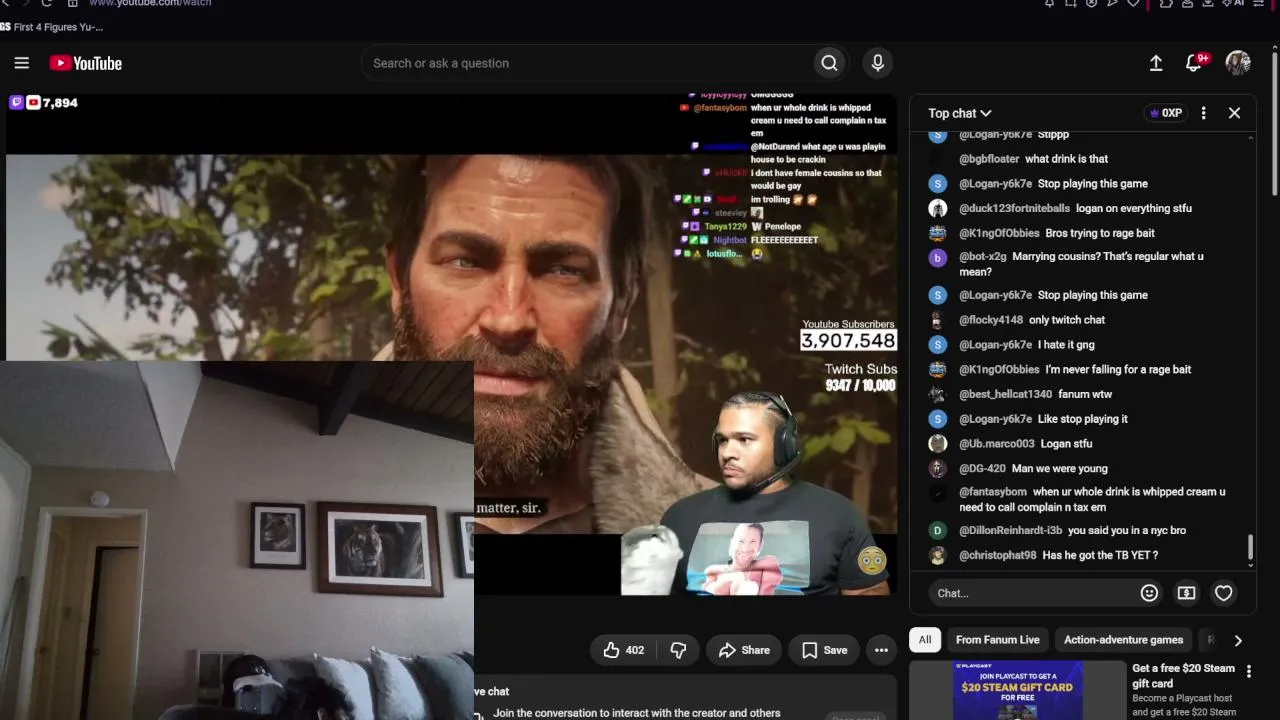Start voice search with the microphone

point(878,63)
